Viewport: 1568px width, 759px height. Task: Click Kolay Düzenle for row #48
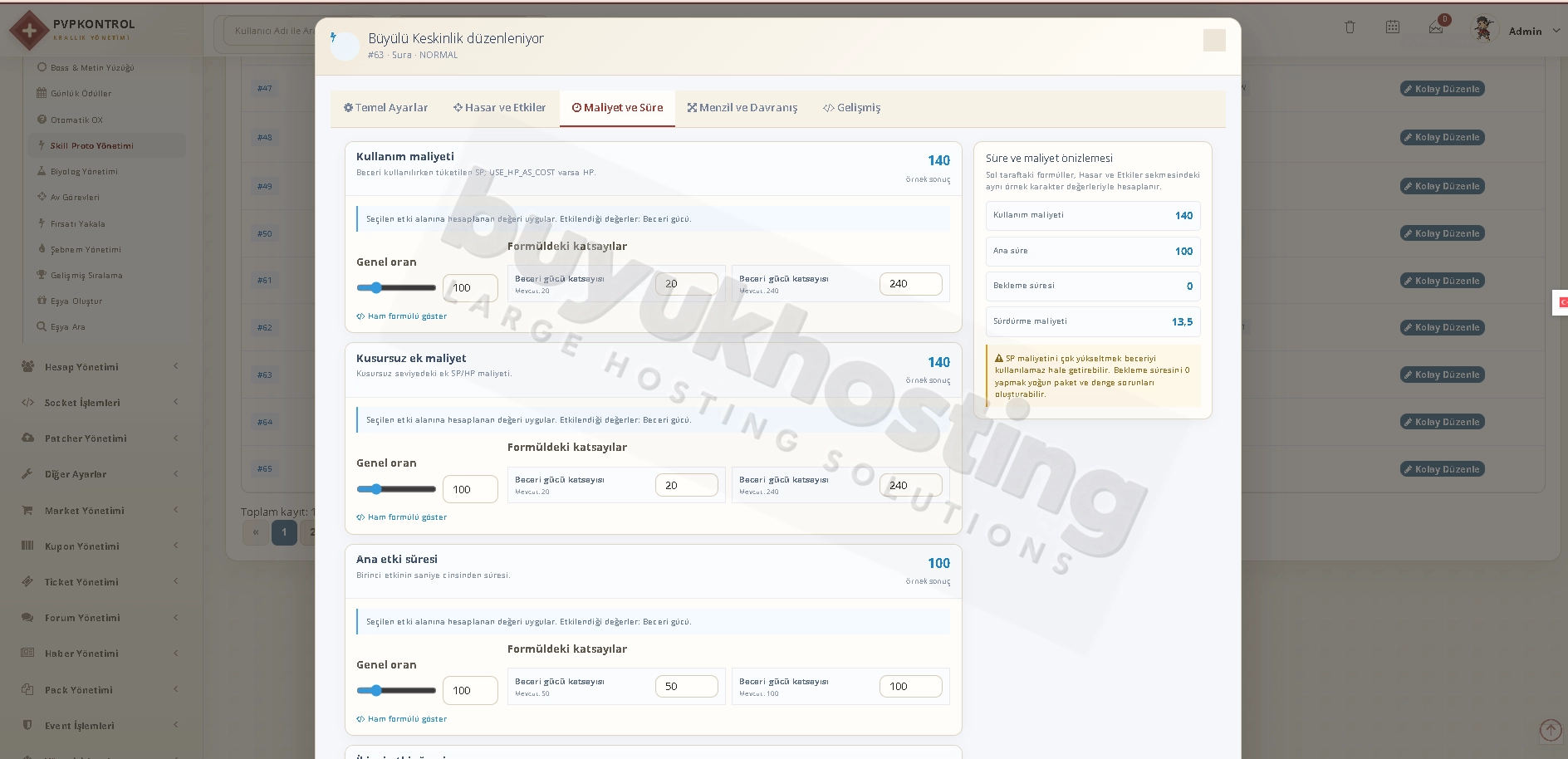click(1443, 137)
